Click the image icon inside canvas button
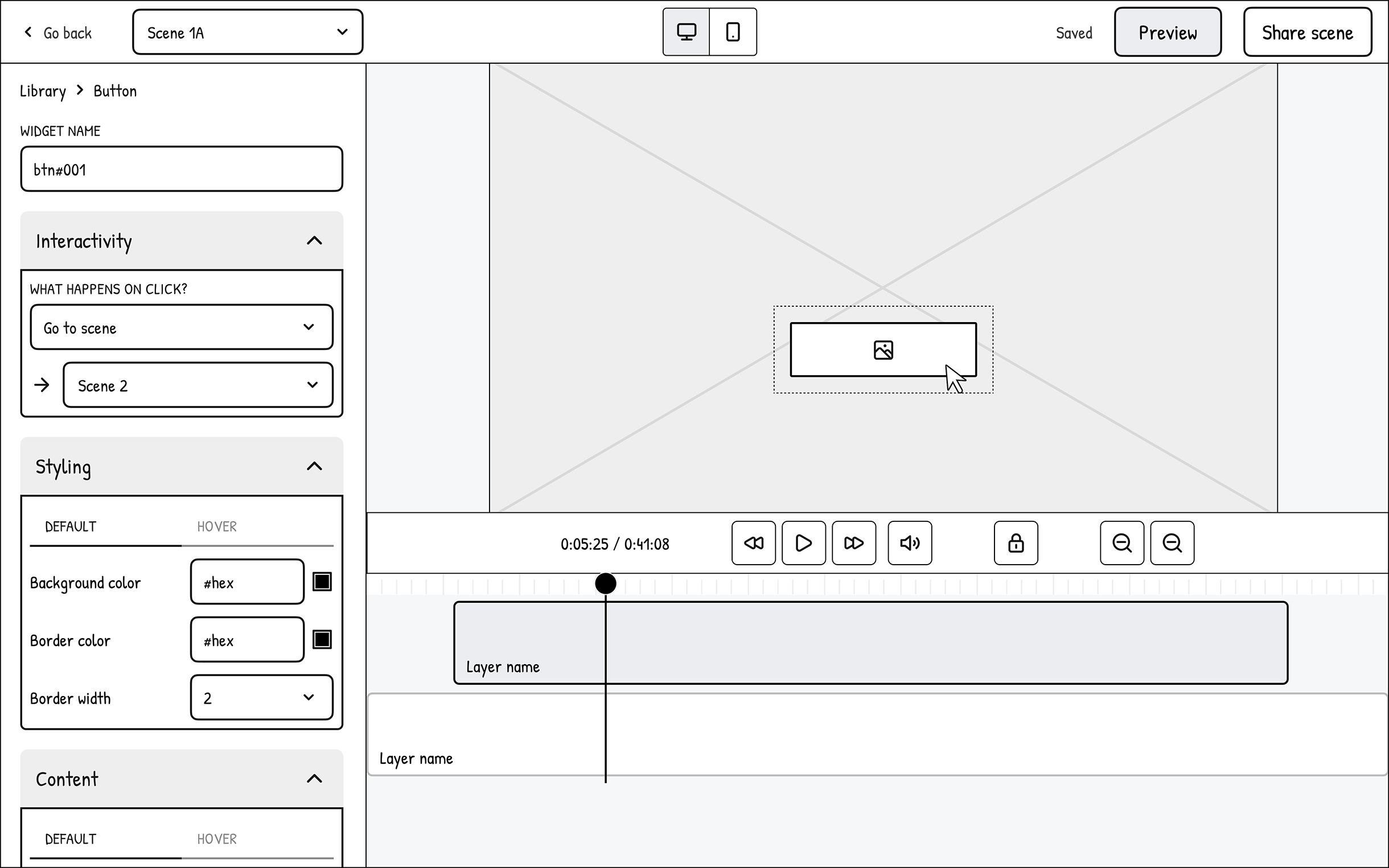The height and width of the screenshot is (868, 1389). (883, 349)
